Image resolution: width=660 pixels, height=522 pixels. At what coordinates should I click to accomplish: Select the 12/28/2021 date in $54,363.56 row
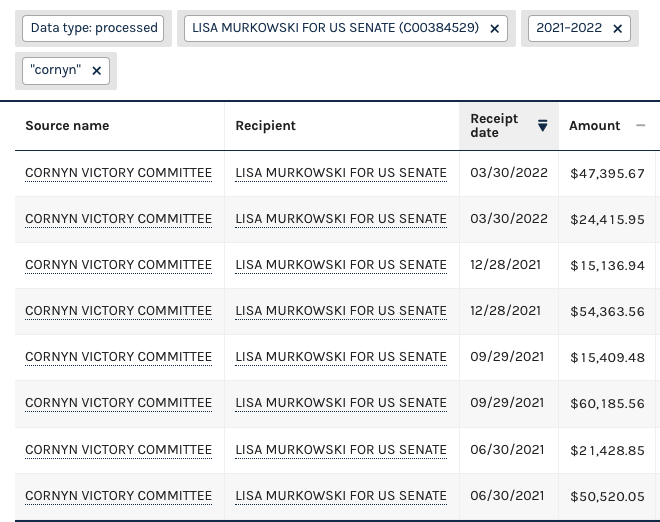coord(505,311)
